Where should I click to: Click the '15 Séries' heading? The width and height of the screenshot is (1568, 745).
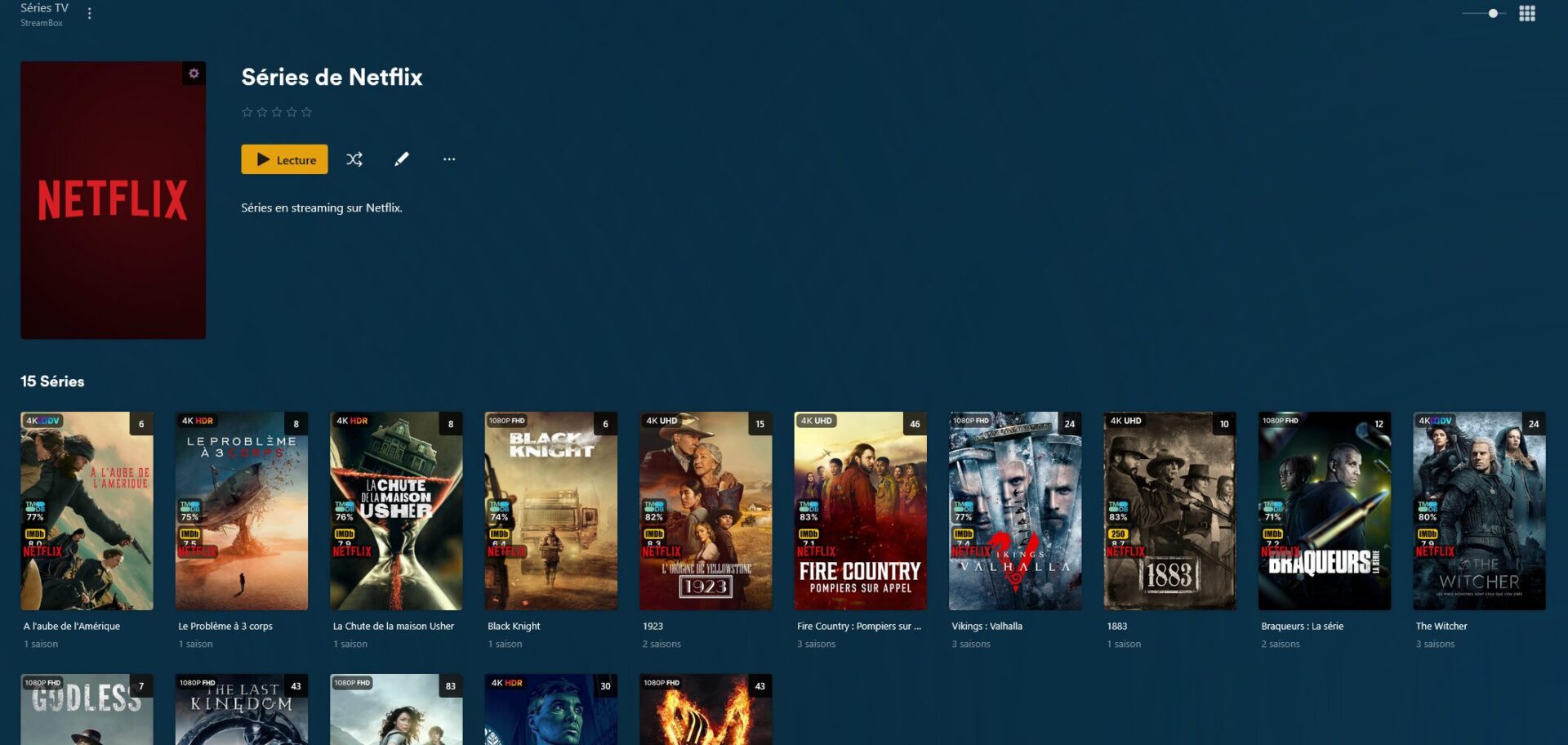[x=52, y=381]
